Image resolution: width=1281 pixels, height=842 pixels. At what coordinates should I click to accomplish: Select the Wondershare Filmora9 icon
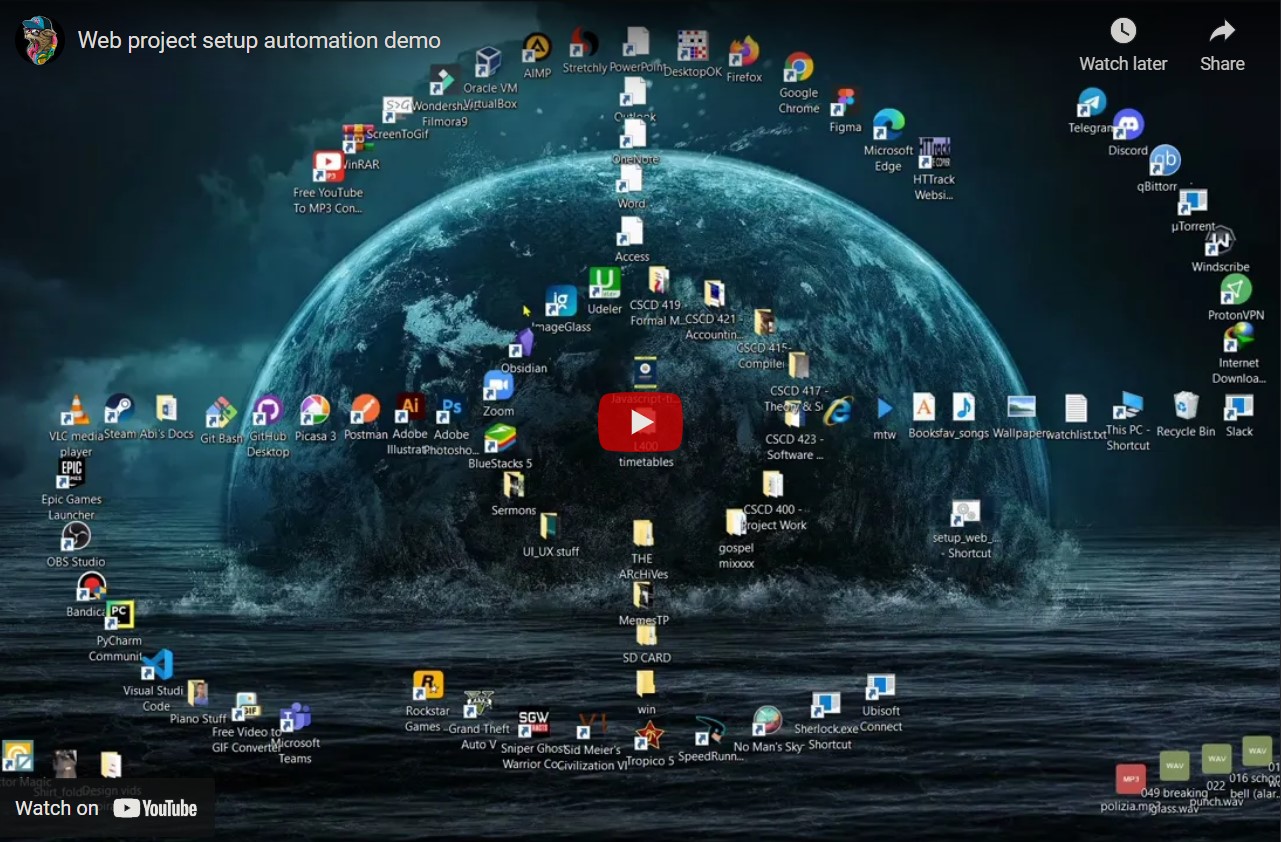[445, 80]
